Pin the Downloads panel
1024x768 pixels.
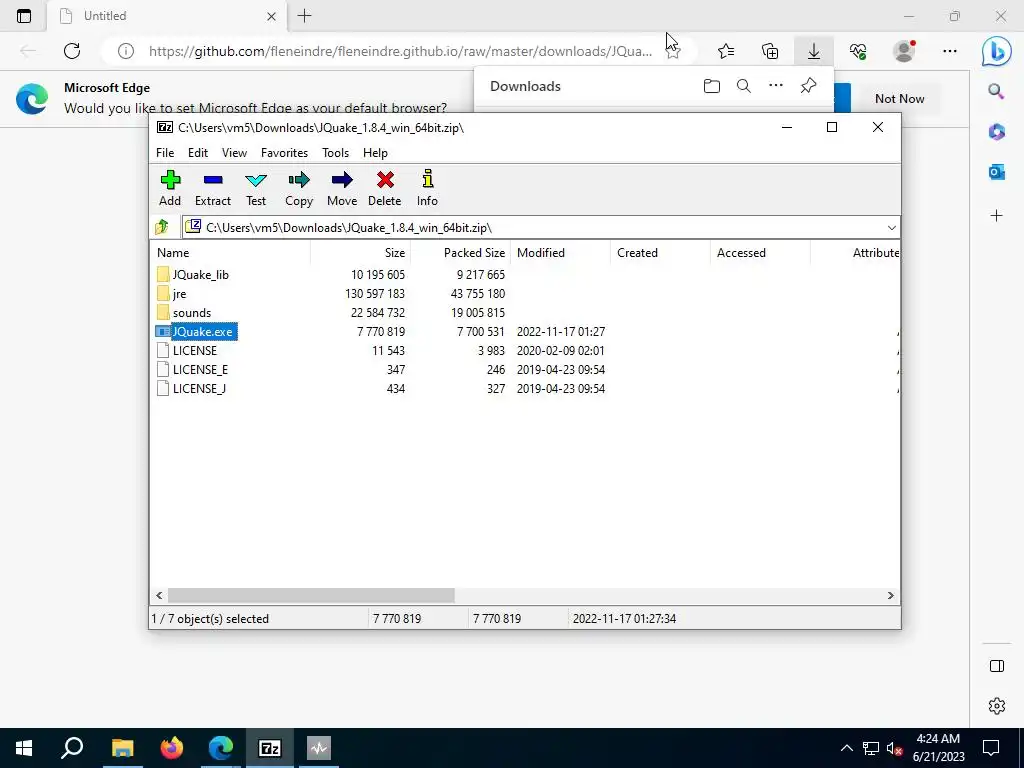click(x=808, y=86)
